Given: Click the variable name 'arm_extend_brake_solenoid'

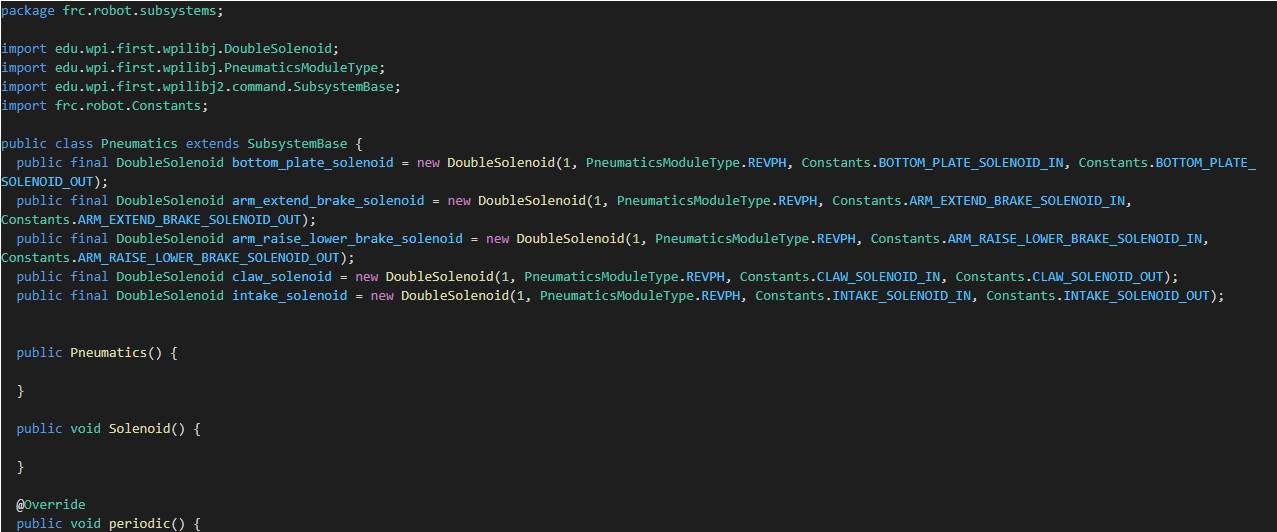Looking at the screenshot, I should click(328, 200).
